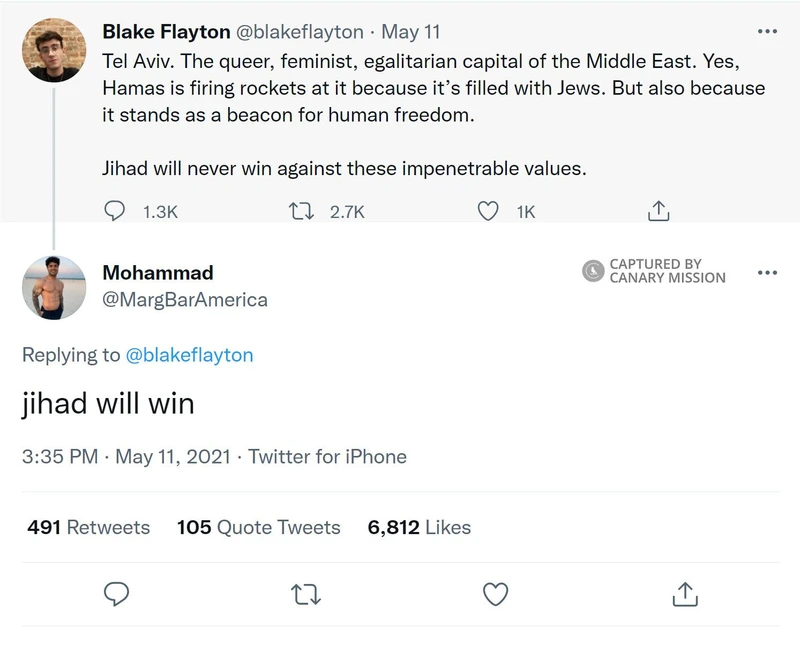Open Blake Flayton's profile picture
This screenshot has height=646, width=800.
pos(55,50)
